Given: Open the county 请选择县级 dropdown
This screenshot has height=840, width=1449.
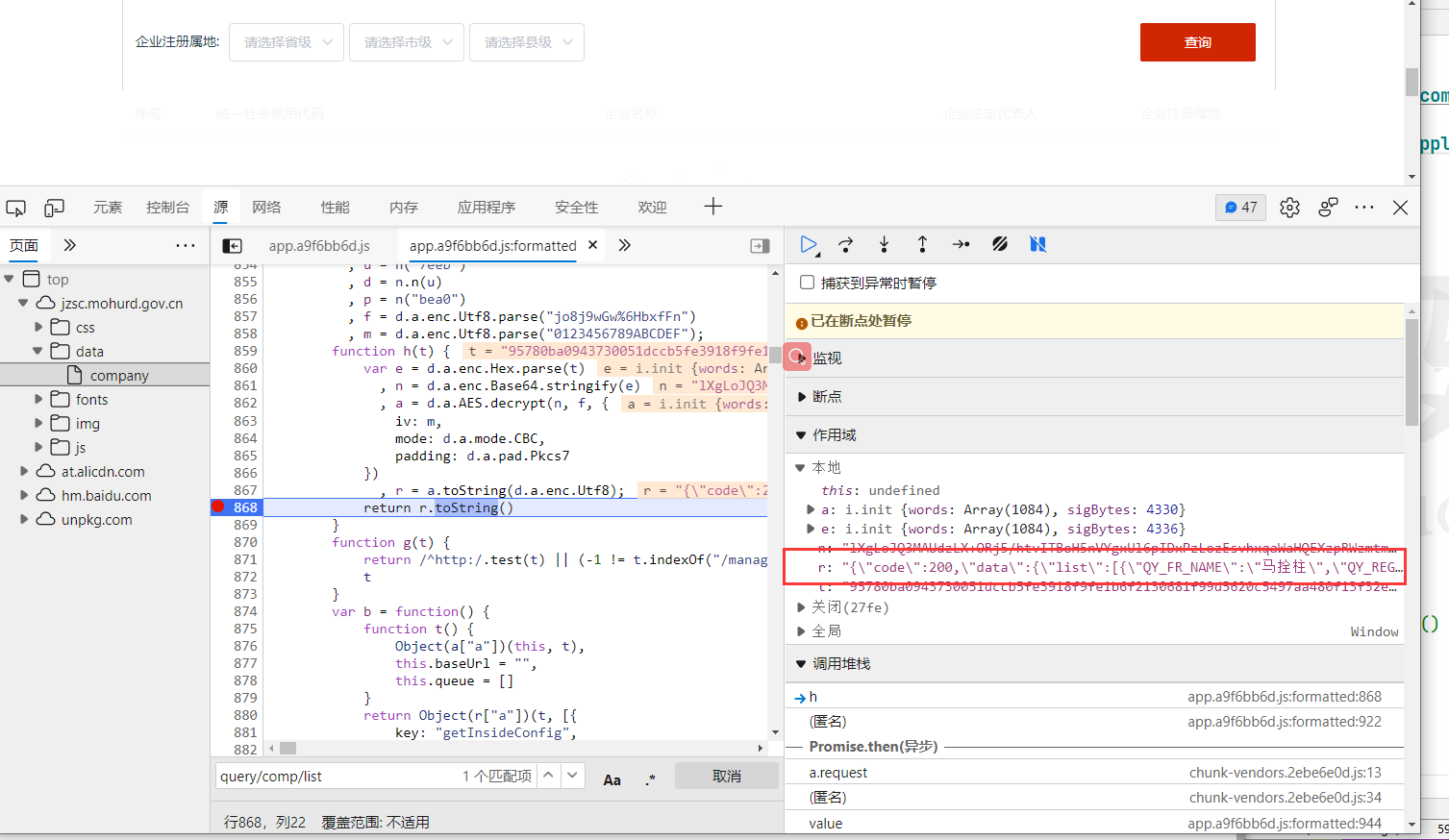Looking at the screenshot, I should click(527, 42).
